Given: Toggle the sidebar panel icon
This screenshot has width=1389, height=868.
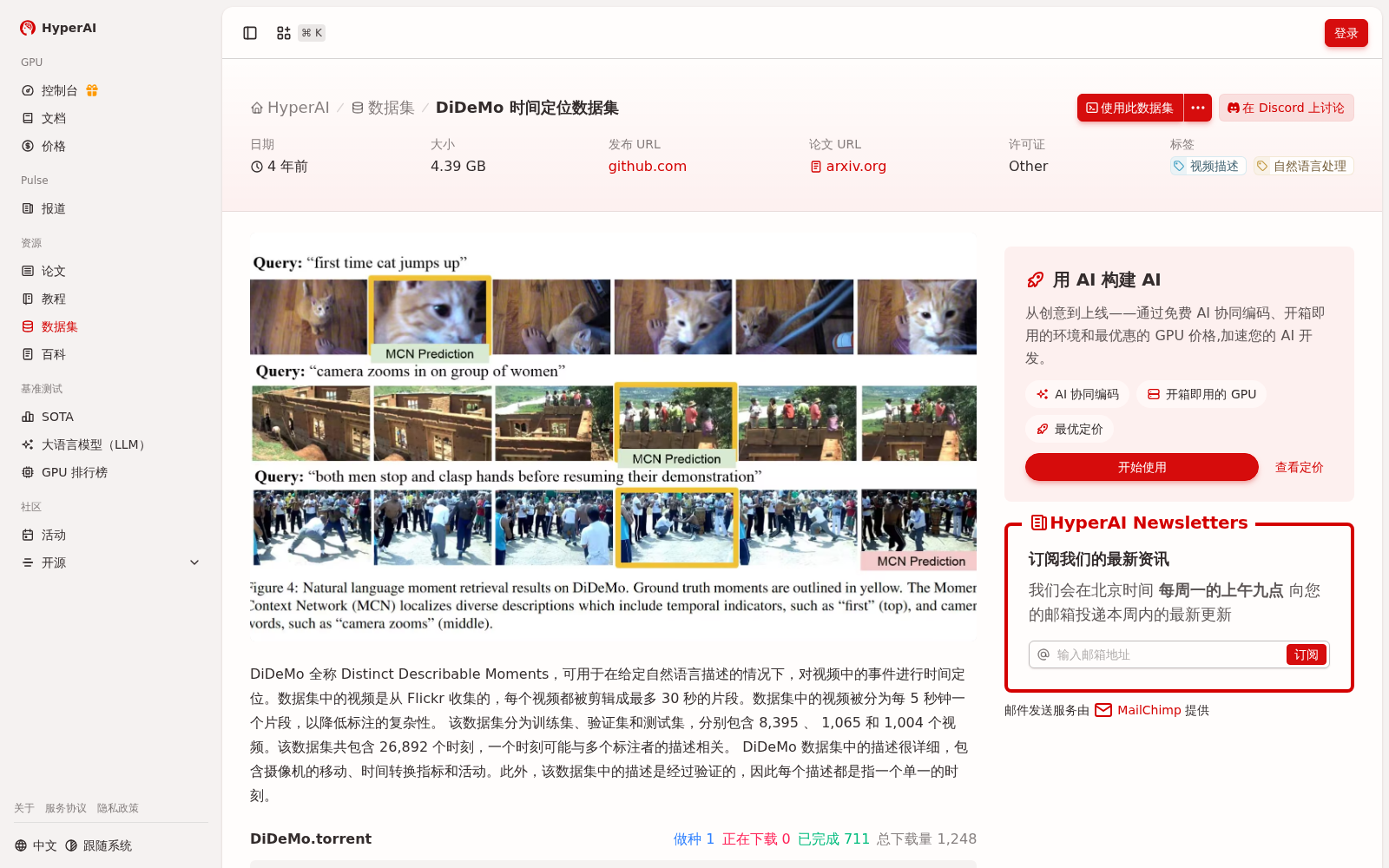Looking at the screenshot, I should pos(250,33).
